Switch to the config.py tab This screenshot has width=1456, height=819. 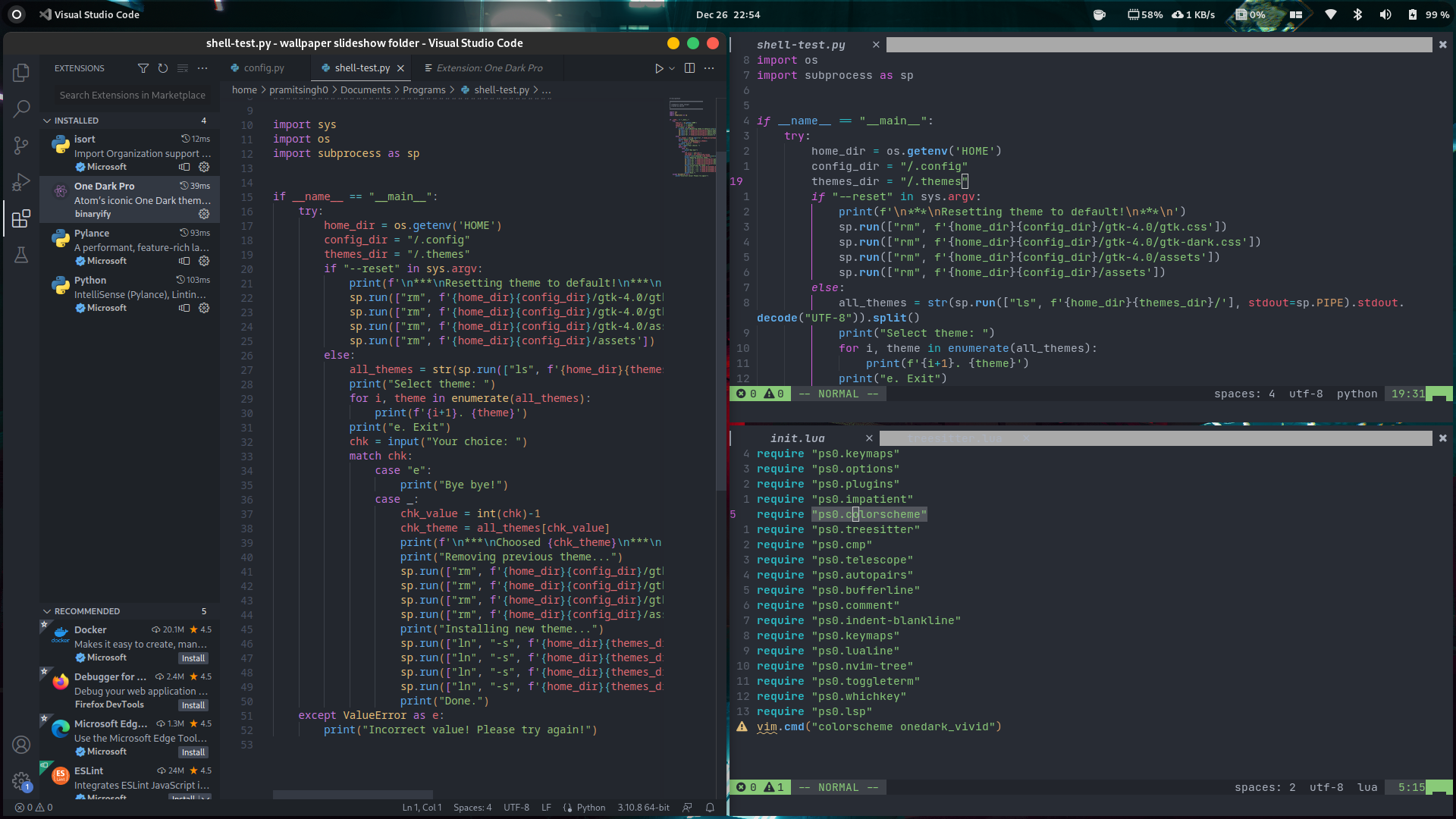[263, 67]
